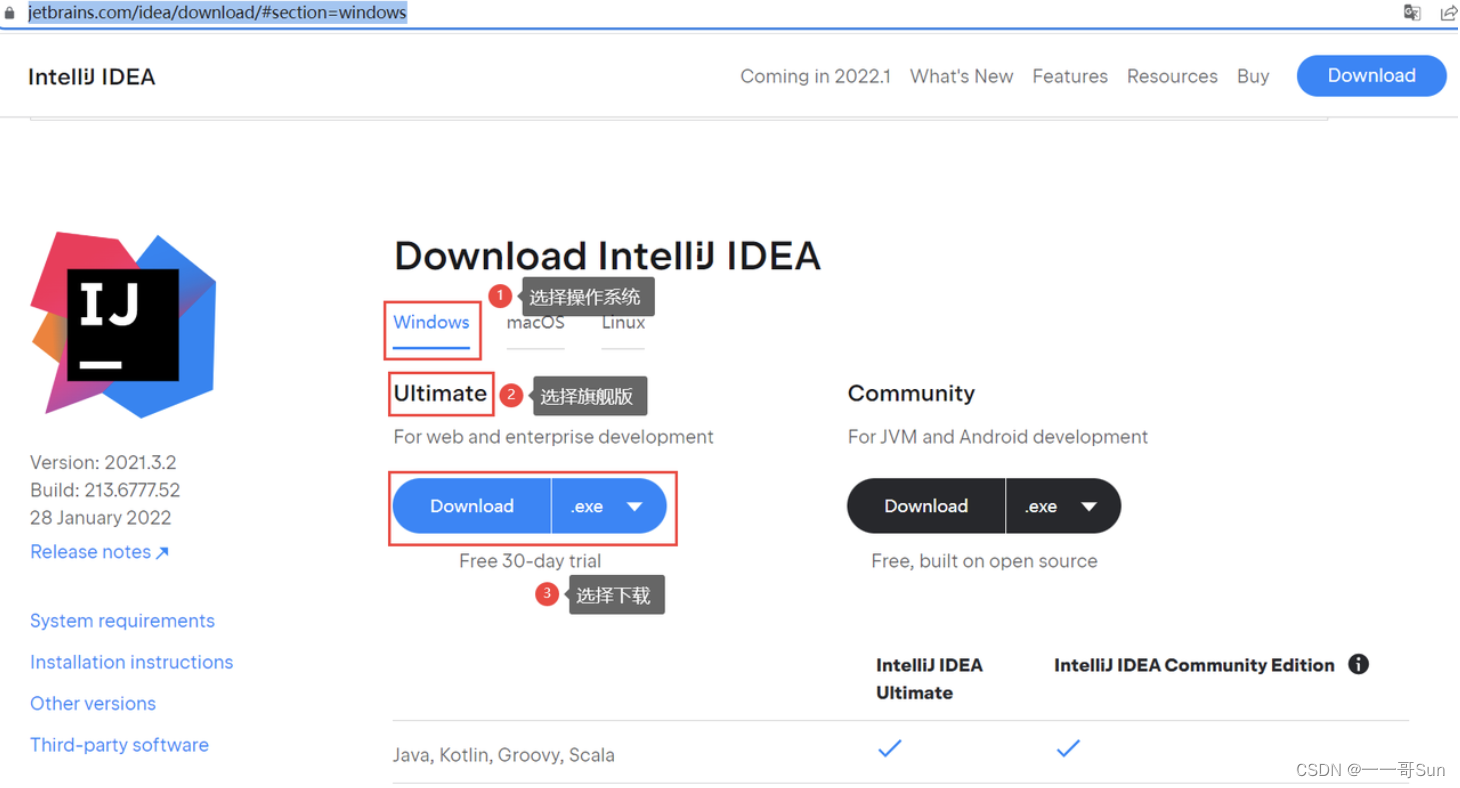Click the Free, built on open source text

tap(984, 561)
